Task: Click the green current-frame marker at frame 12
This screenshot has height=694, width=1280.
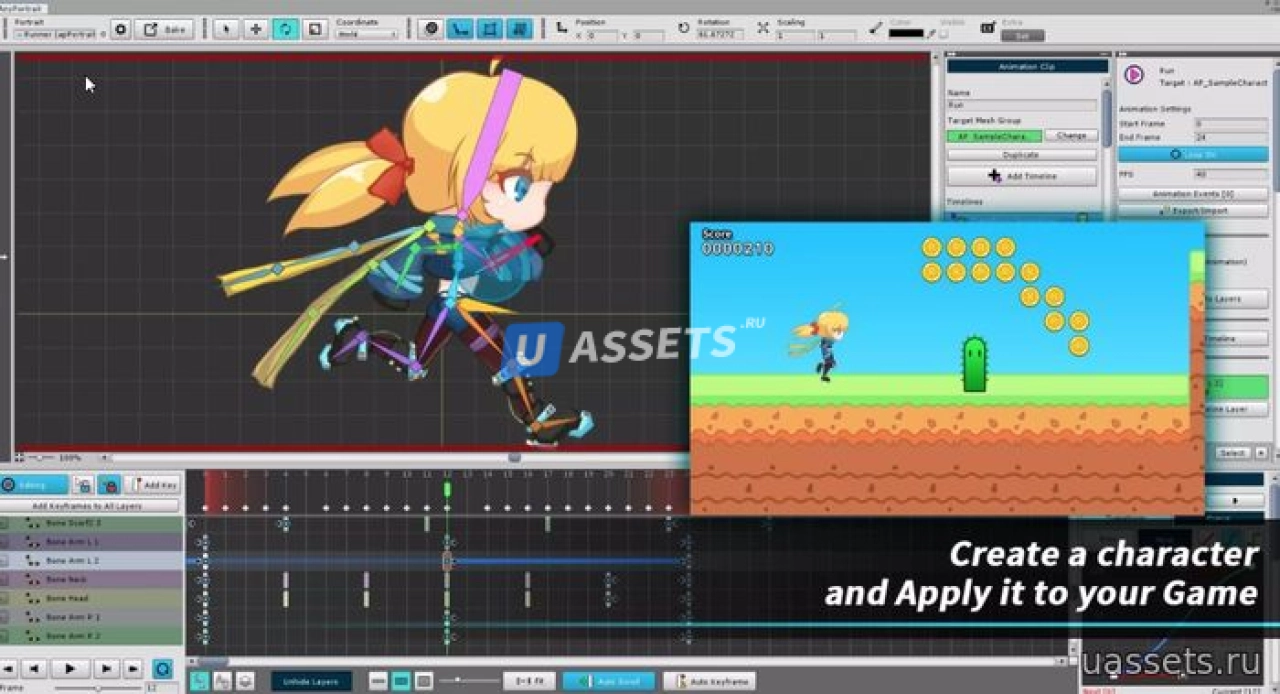Action: tap(447, 489)
